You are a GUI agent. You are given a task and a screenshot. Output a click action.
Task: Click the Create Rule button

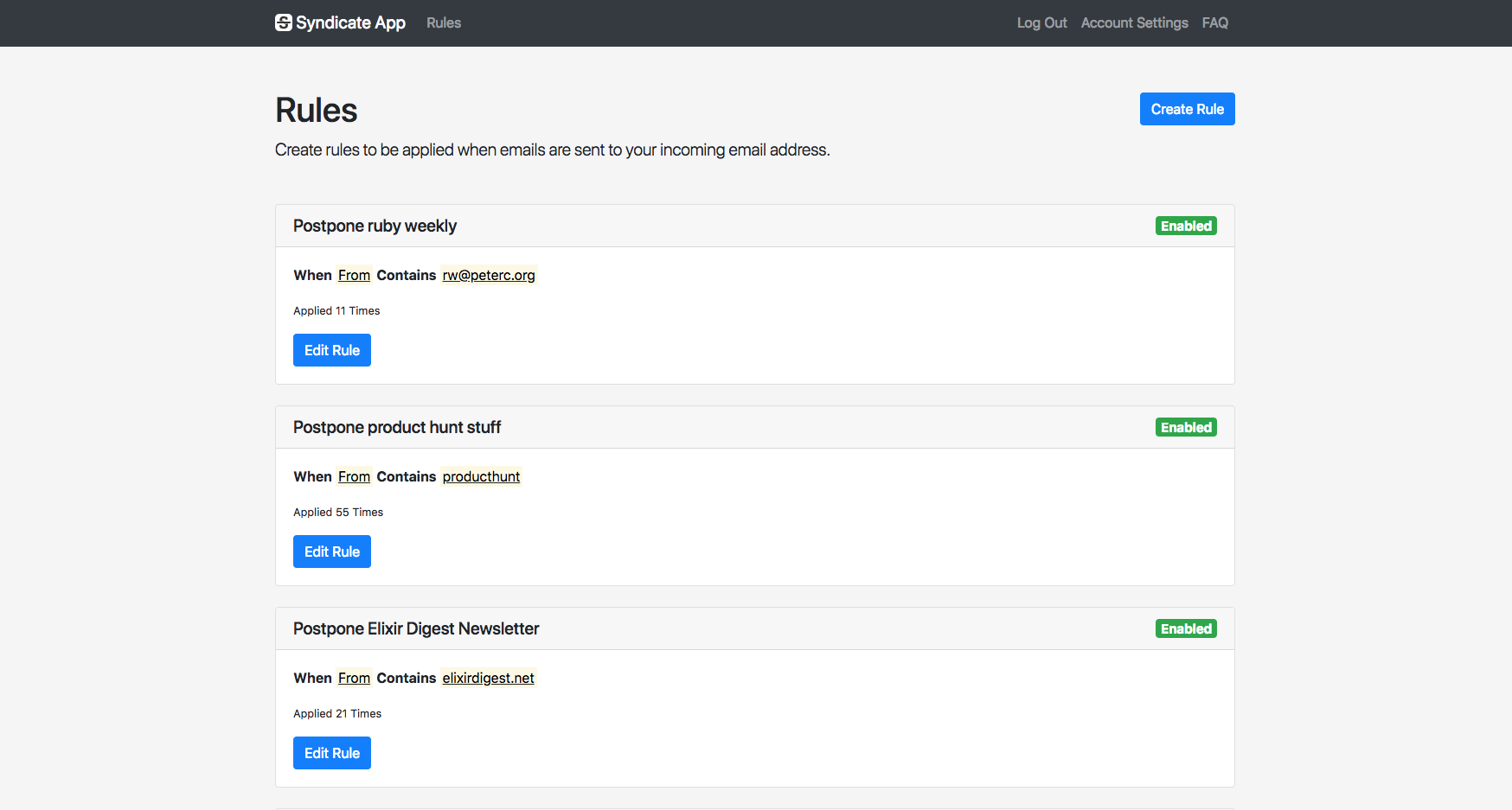tap(1187, 109)
